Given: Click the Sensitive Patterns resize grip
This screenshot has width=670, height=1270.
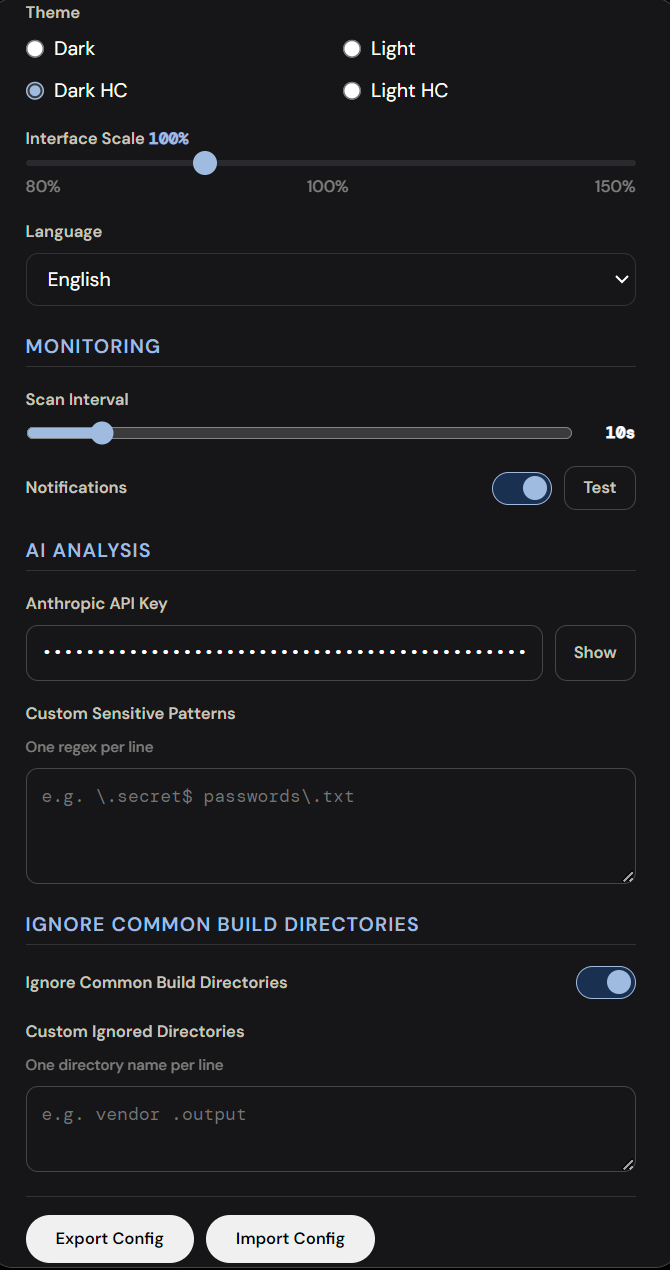Looking at the screenshot, I should [628, 877].
